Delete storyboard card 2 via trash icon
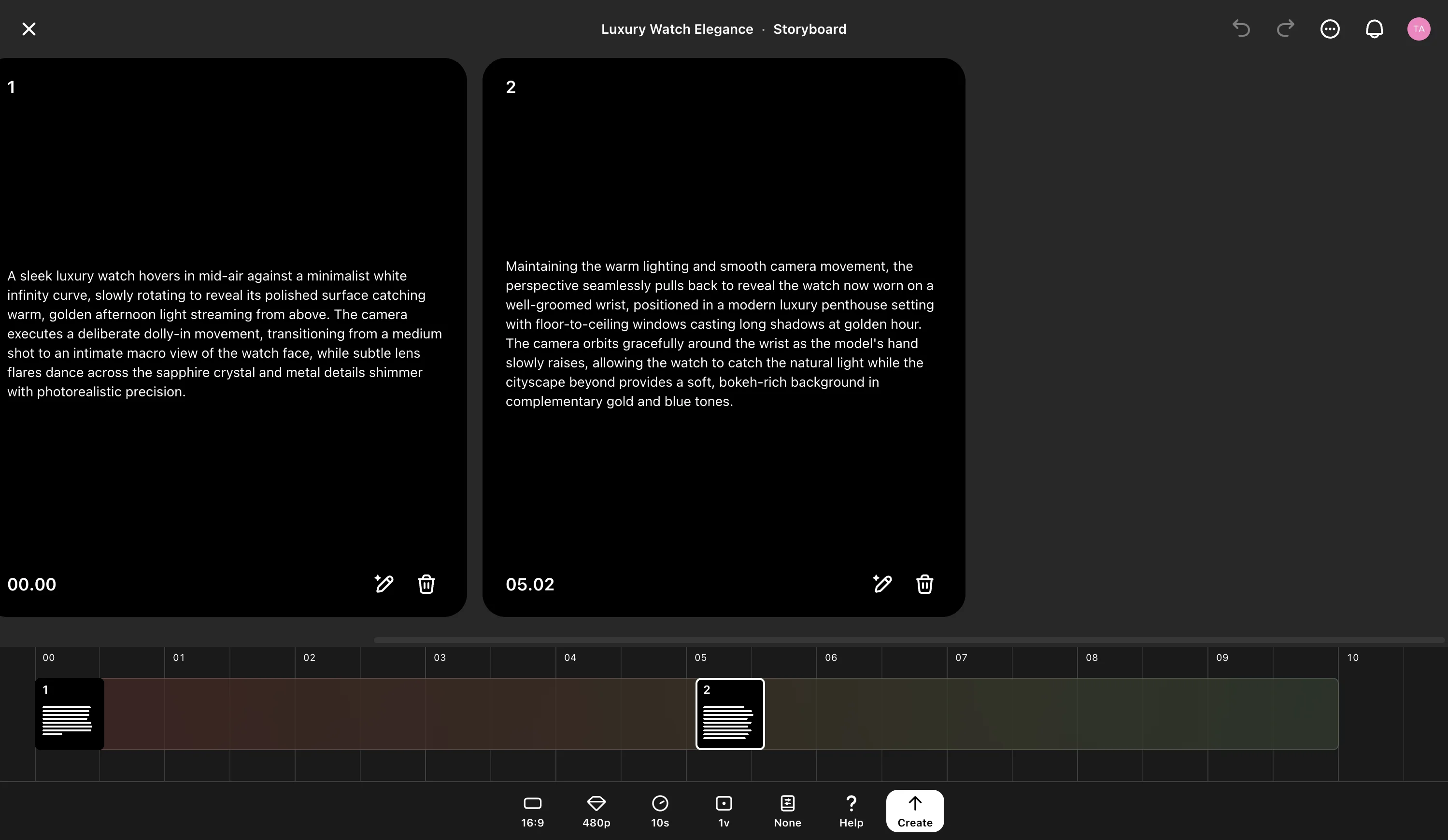The image size is (1448, 840). tap(924, 584)
